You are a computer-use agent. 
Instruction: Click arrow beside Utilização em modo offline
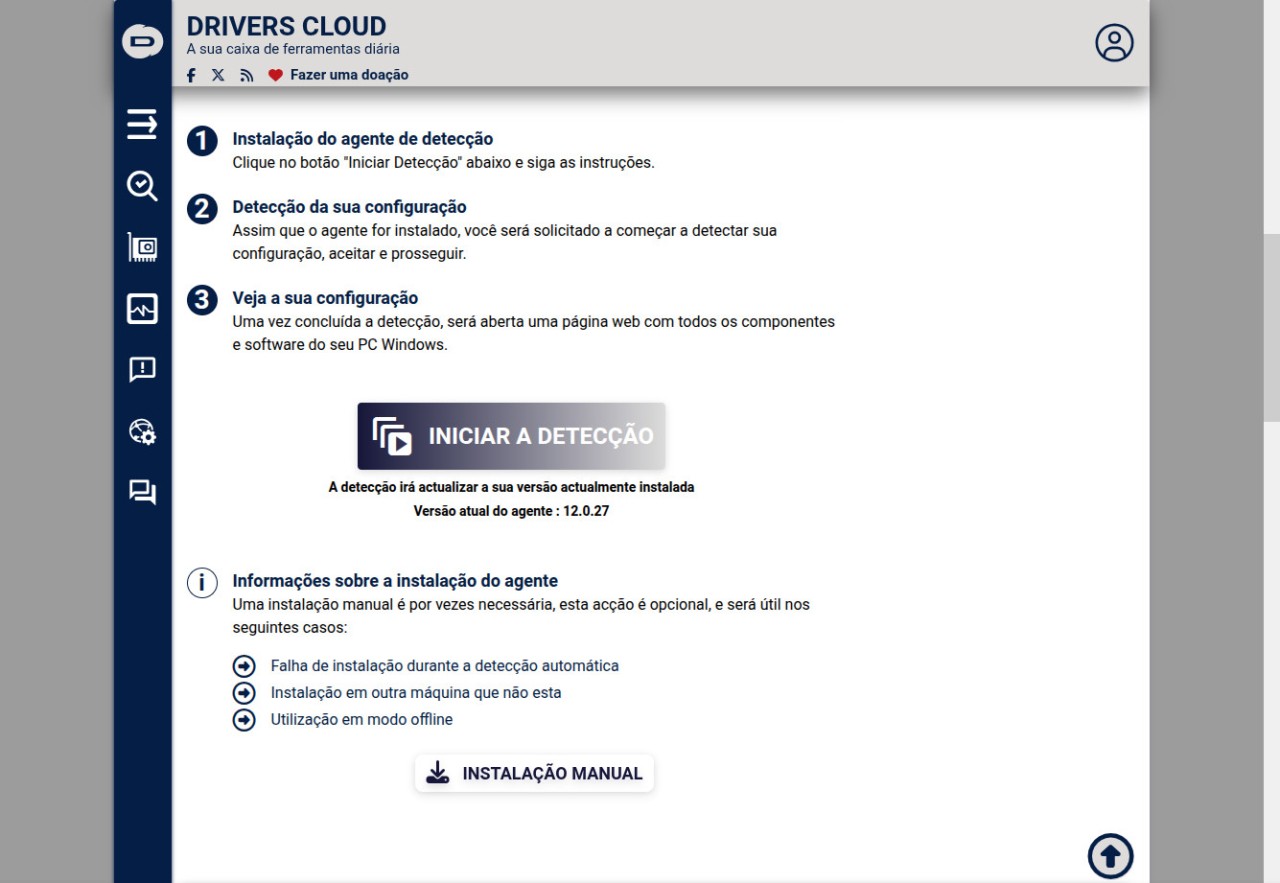tap(244, 720)
